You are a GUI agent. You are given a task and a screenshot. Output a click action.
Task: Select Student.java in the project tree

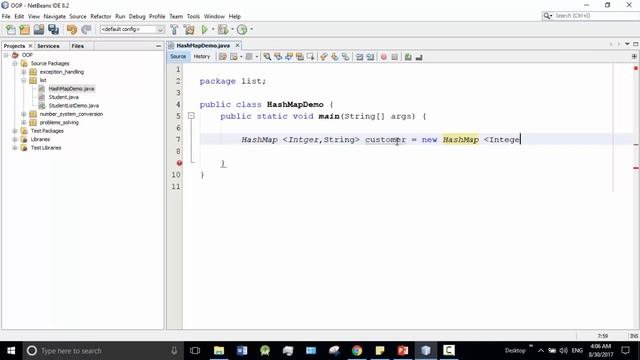64,97
